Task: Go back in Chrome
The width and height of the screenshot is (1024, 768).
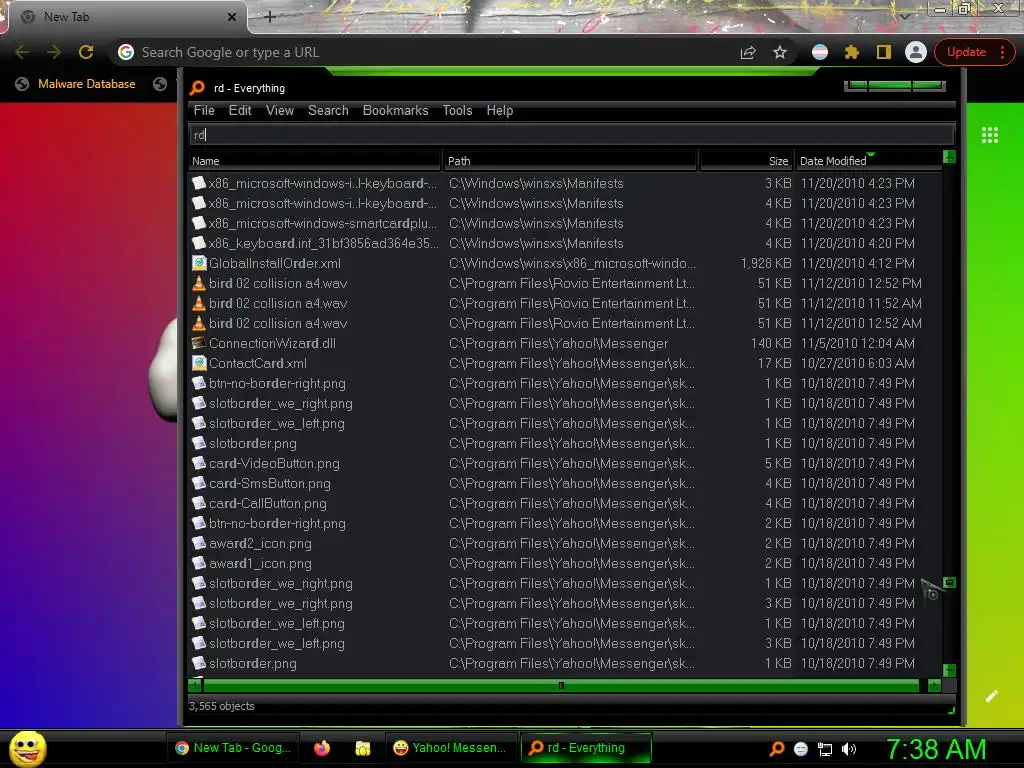Action: click(x=22, y=52)
